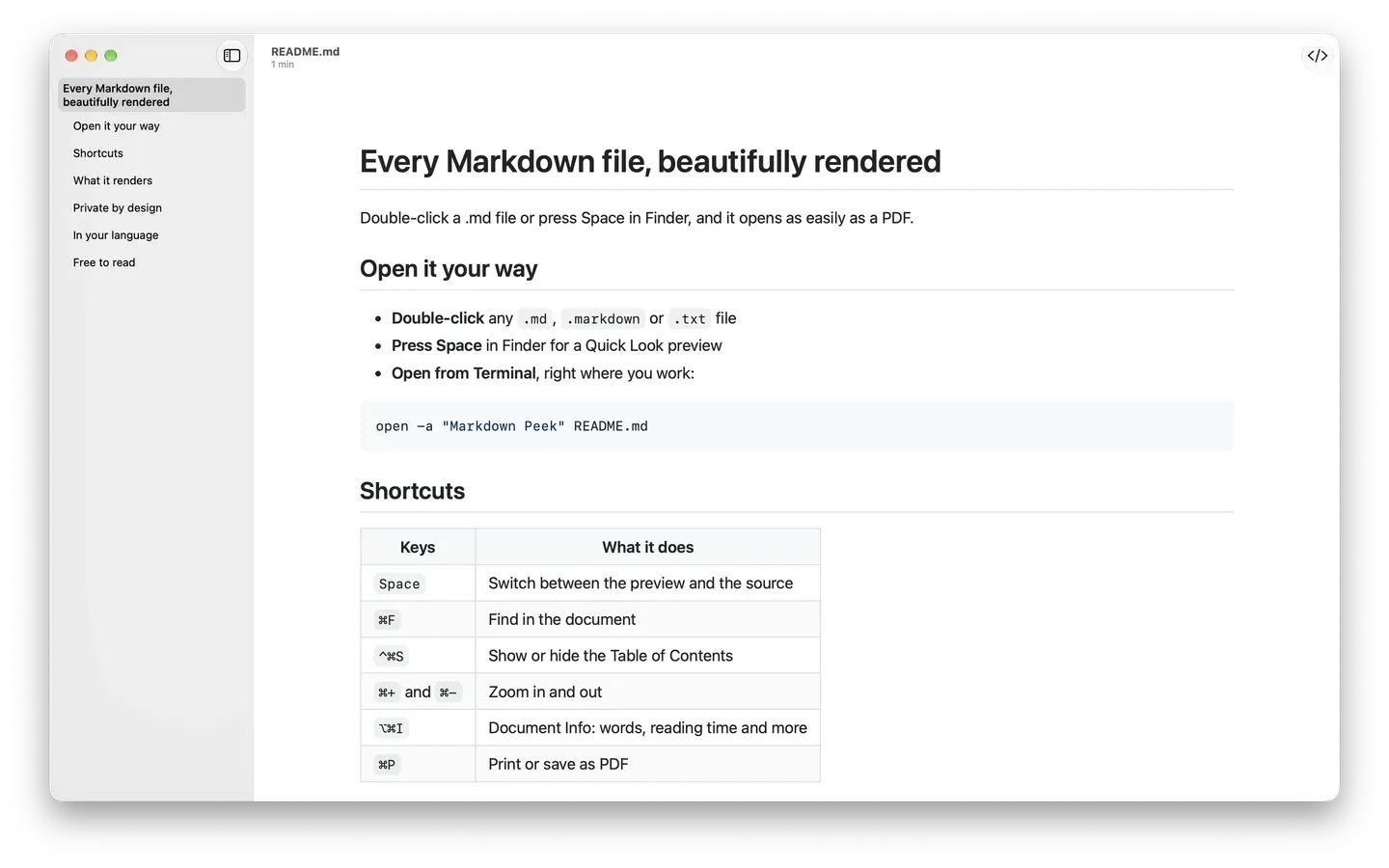Click the '.txt' inline code
1389x868 pixels.
tap(690, 319)
